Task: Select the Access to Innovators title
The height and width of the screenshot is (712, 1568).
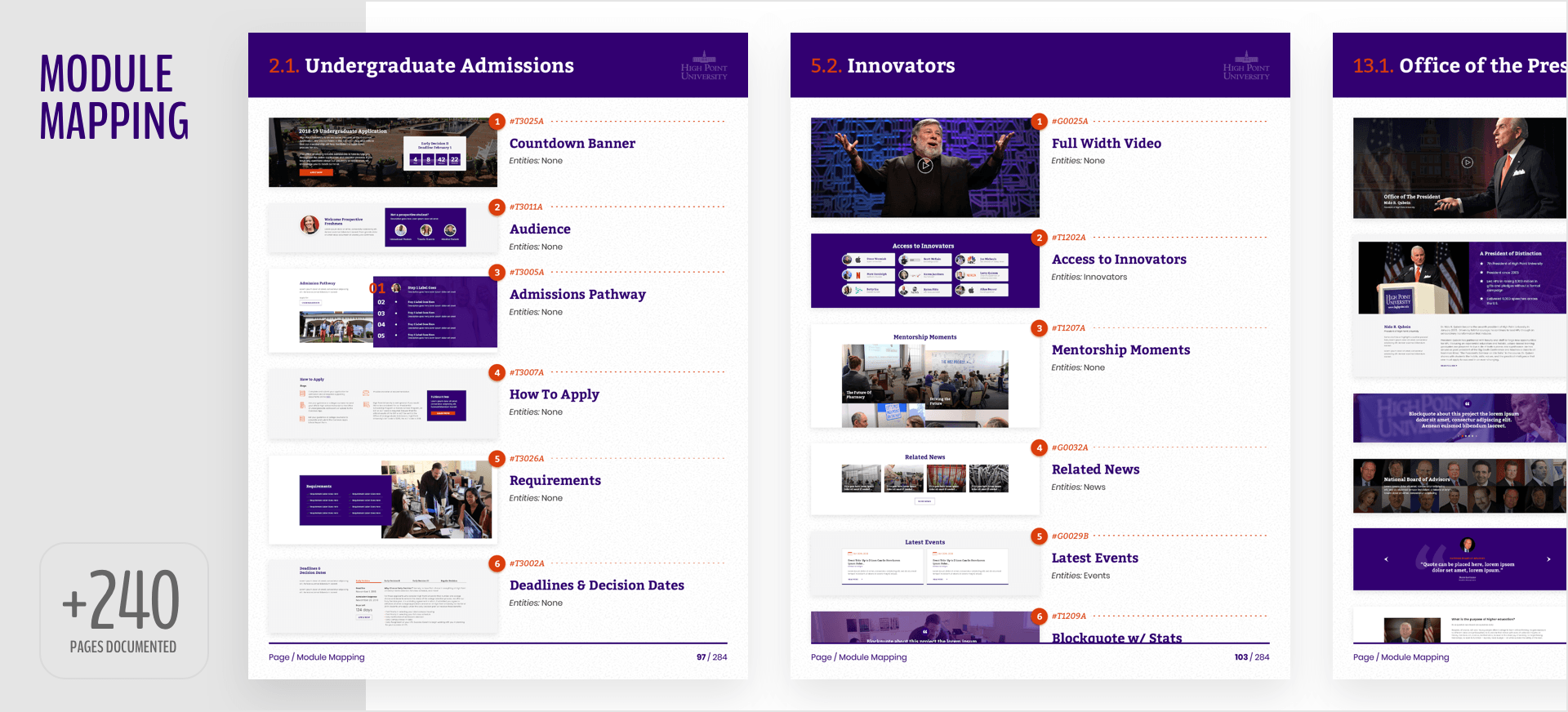Action: (x=1119, y=260)
